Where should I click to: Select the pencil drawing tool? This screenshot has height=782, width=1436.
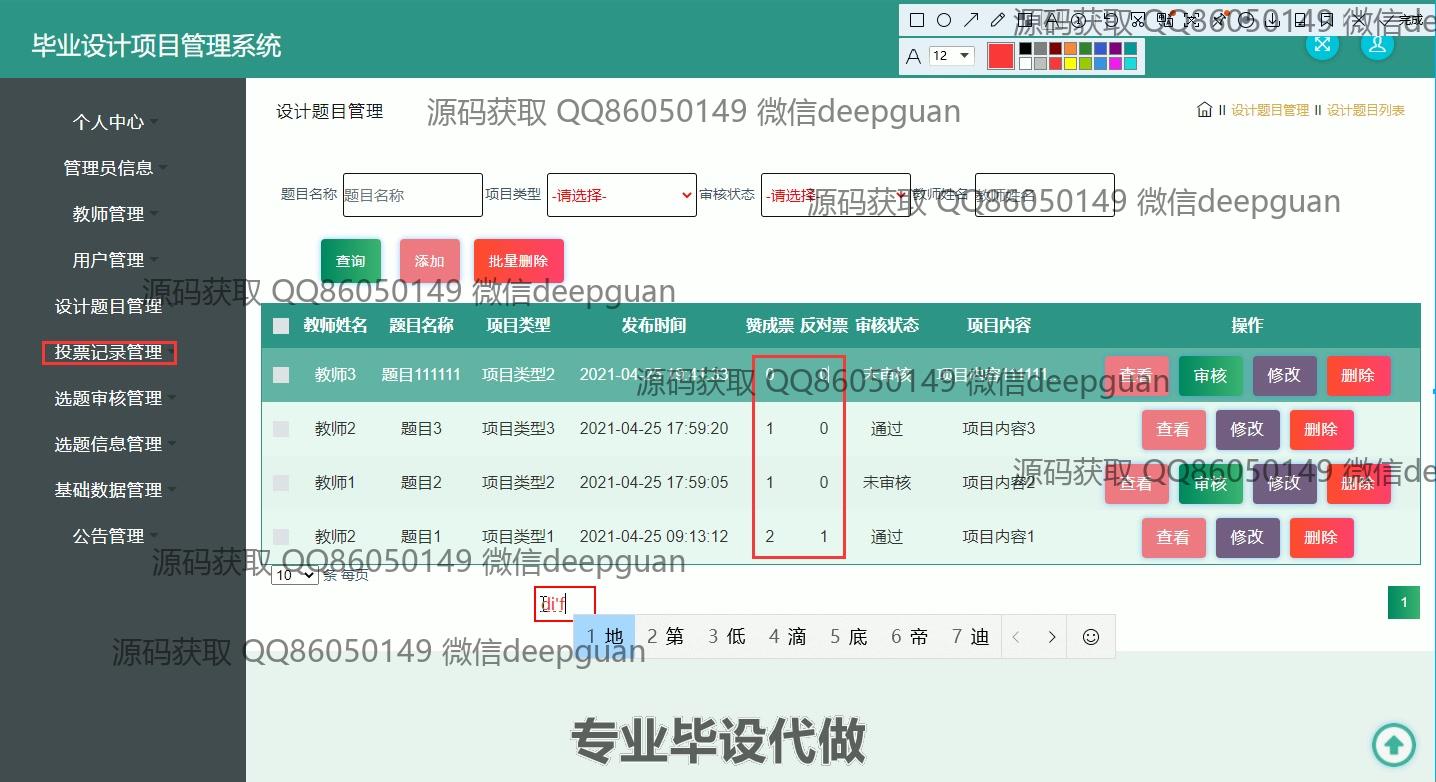coord(997,20)
